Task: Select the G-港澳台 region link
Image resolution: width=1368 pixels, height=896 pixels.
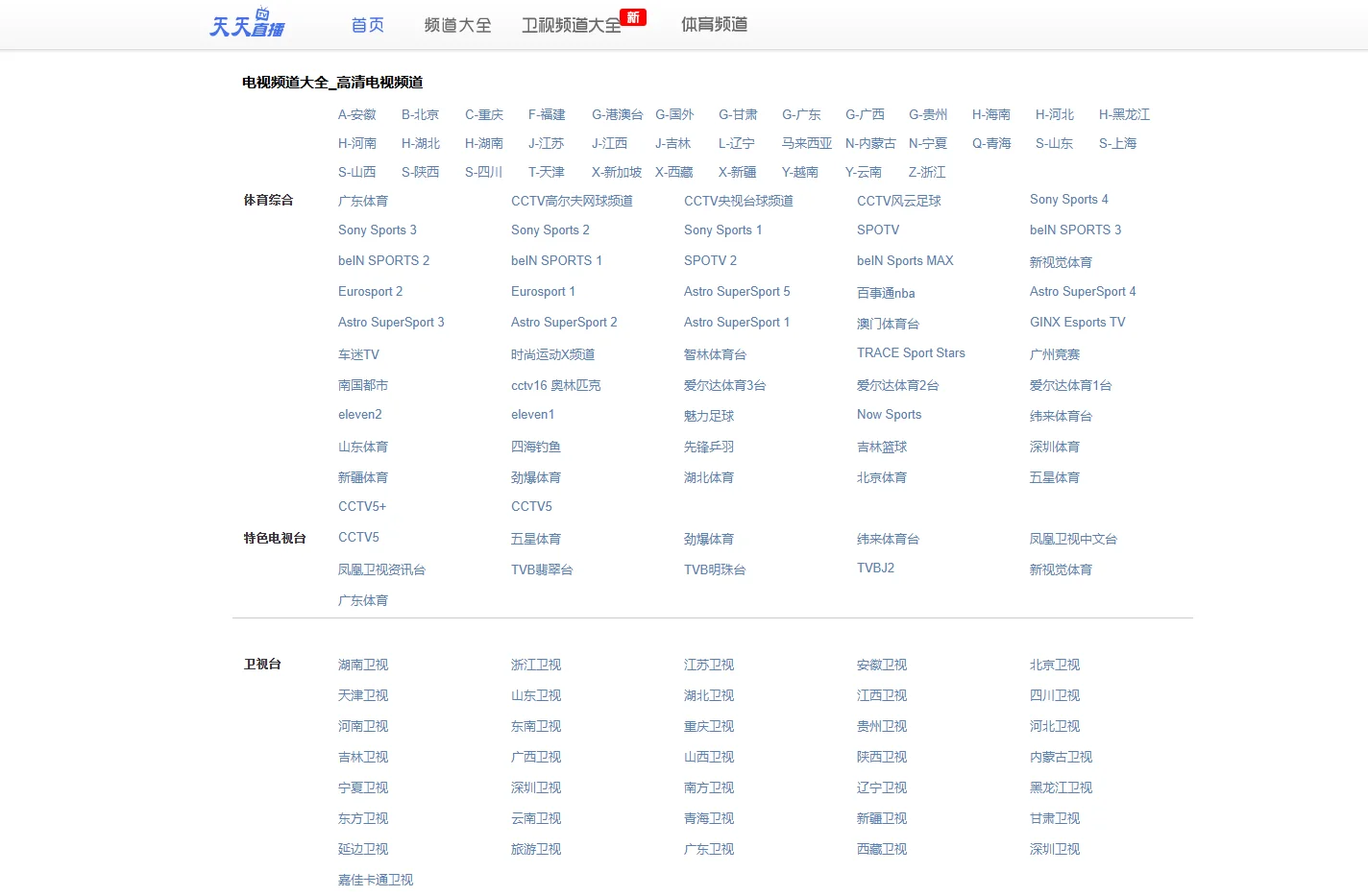Action: (618, 114)
